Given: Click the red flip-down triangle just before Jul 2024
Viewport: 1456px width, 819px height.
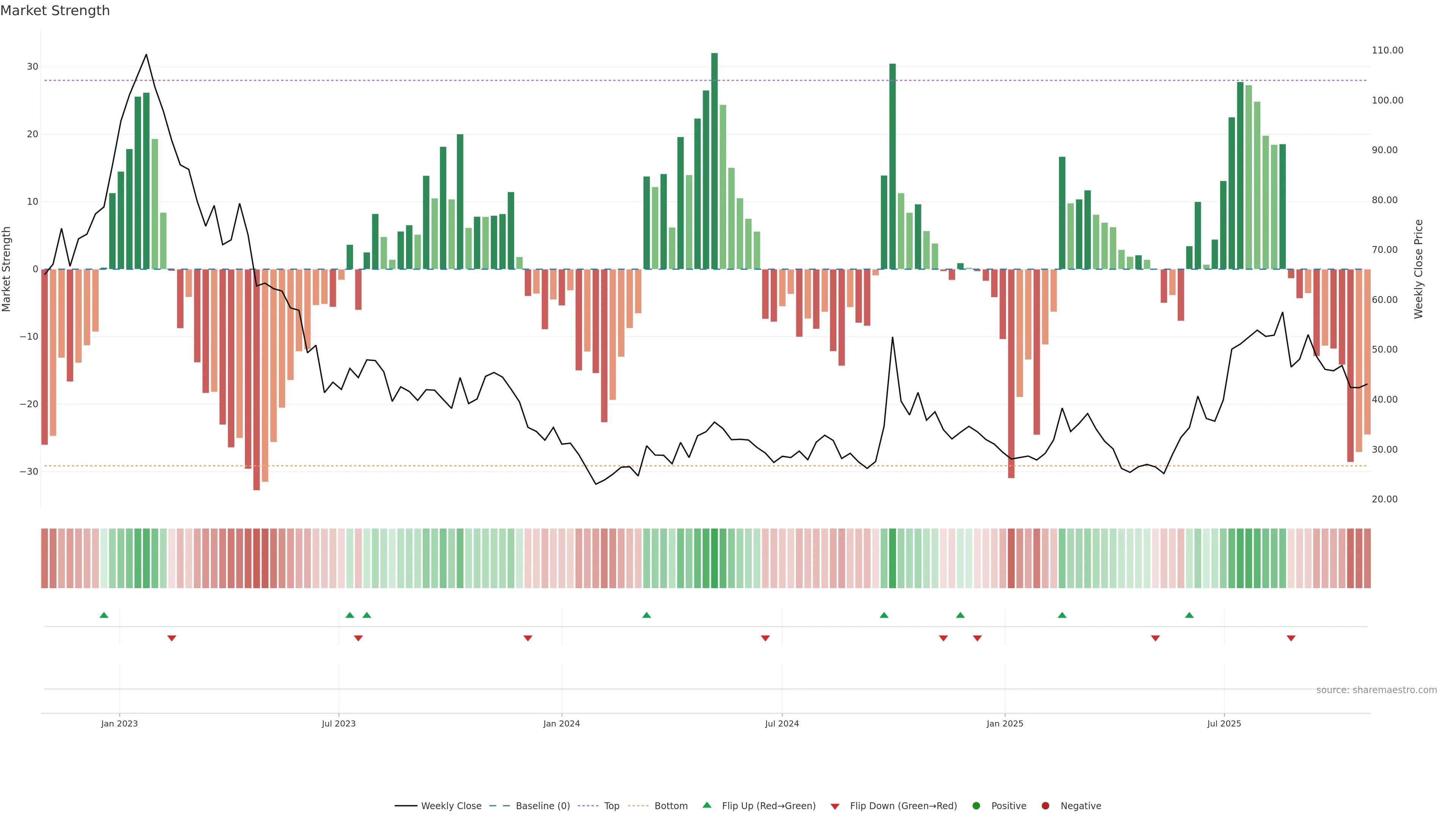Looking at the screenshot, I should click(x=765, y=638).
